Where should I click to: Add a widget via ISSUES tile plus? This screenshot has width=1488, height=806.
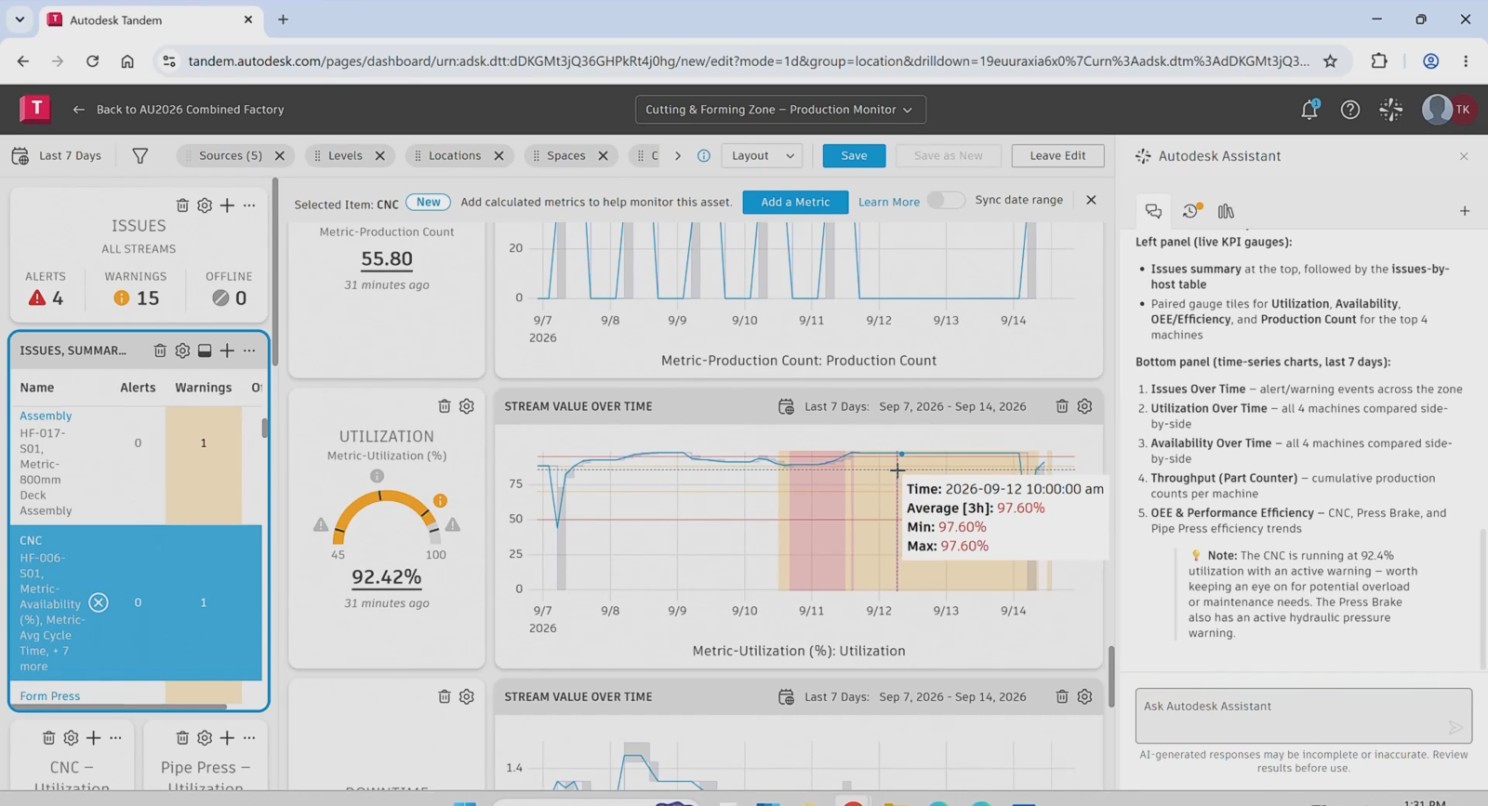[x=227, y=205]
